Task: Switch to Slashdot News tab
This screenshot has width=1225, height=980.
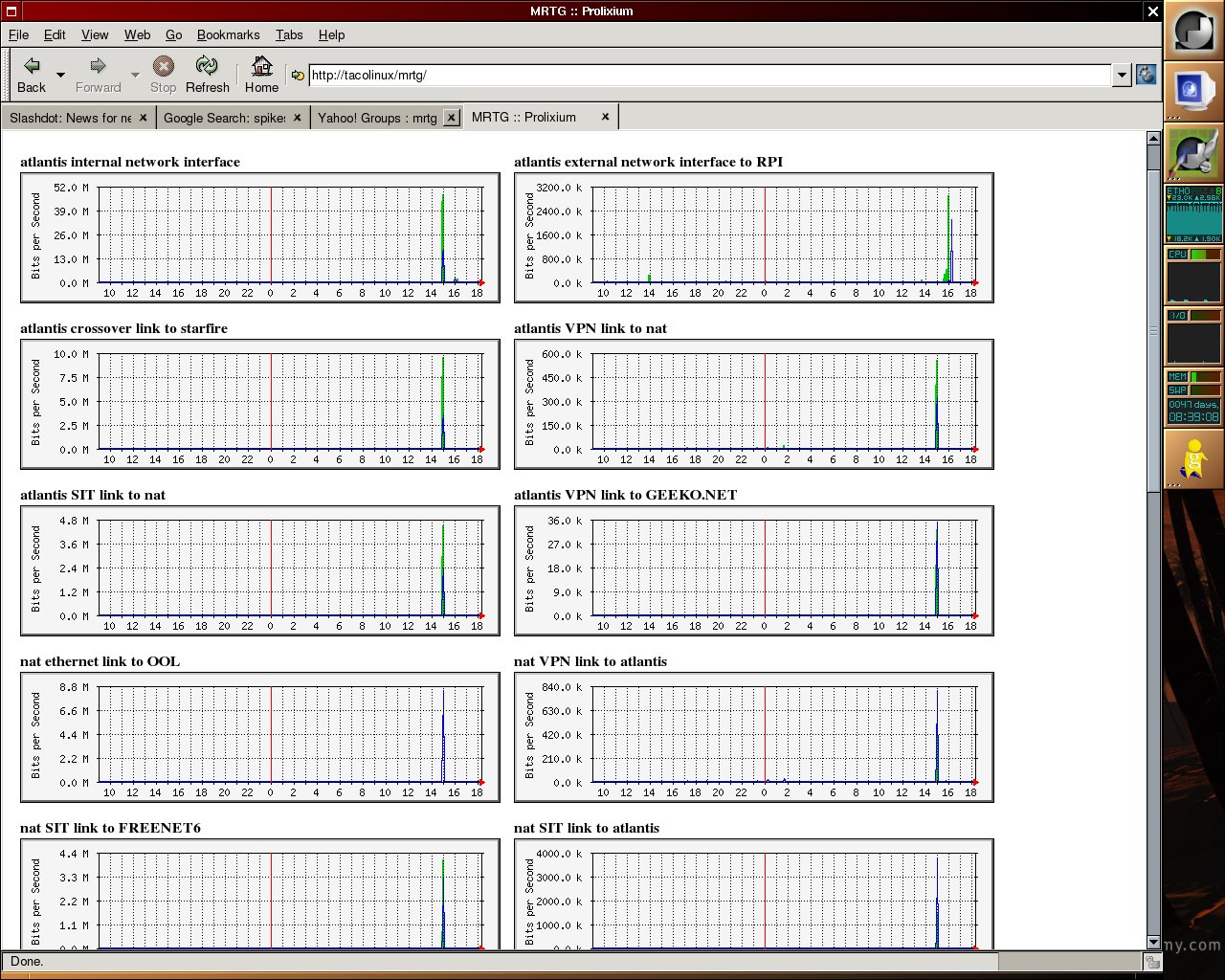Action: (x=70, y=118)
